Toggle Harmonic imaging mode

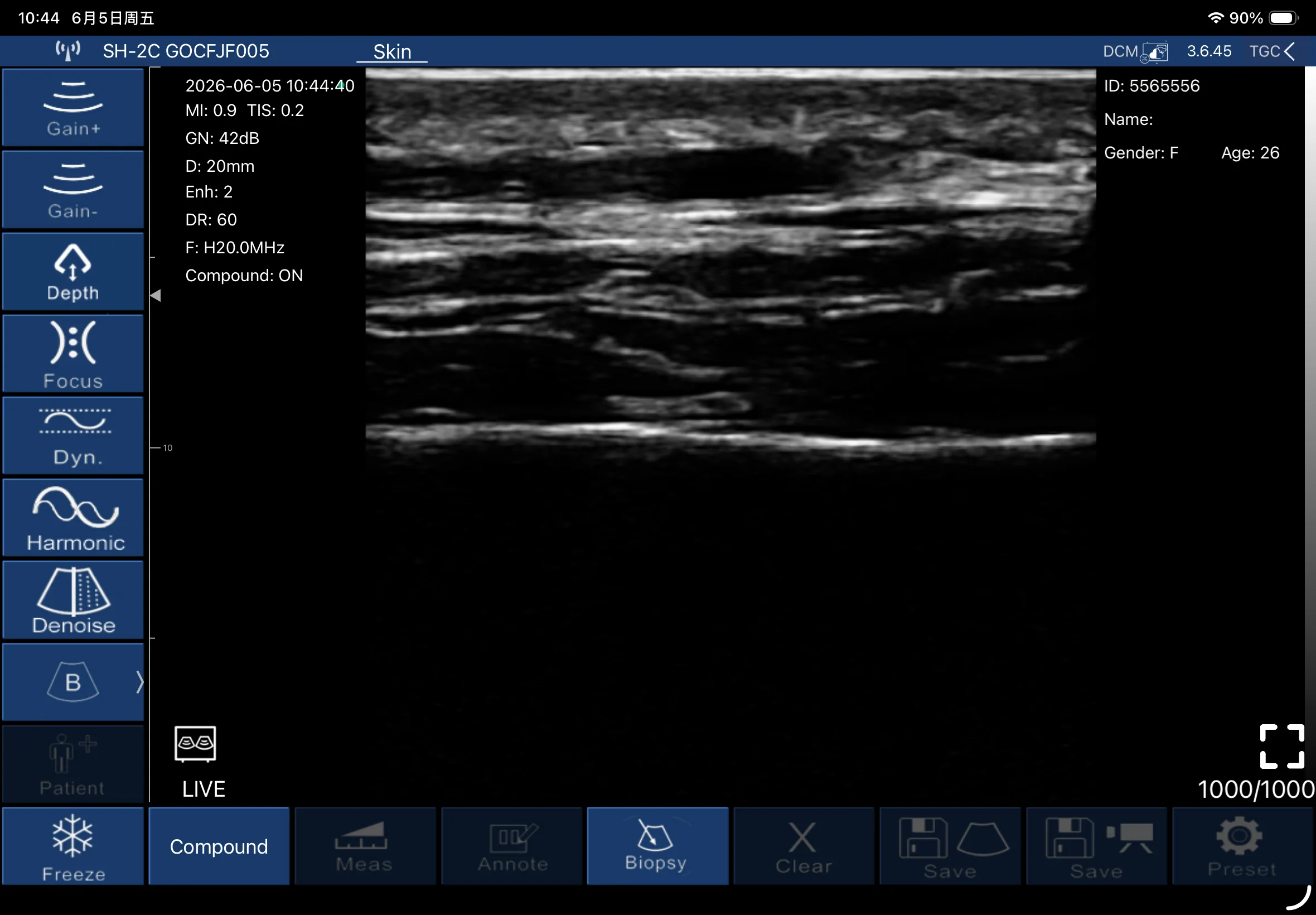click(72, 518)
